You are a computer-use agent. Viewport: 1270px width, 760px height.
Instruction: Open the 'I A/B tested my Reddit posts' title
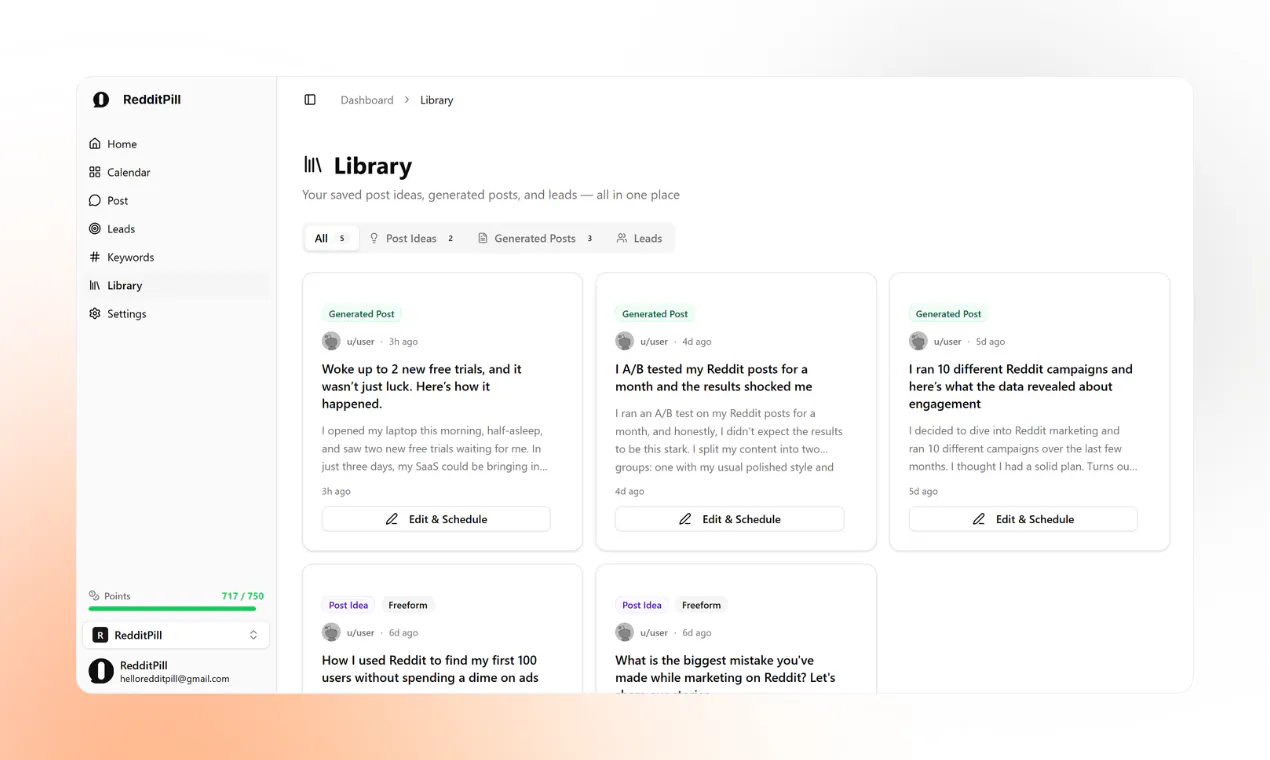tap(714, 378)
